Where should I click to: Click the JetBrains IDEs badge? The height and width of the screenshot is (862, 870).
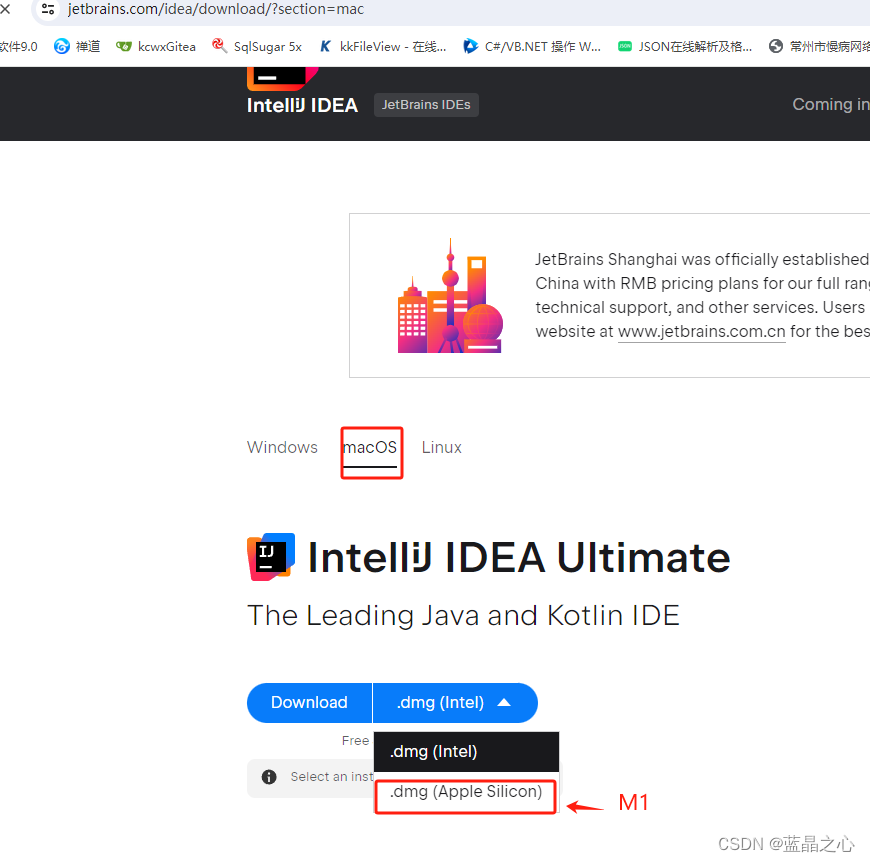426,105
